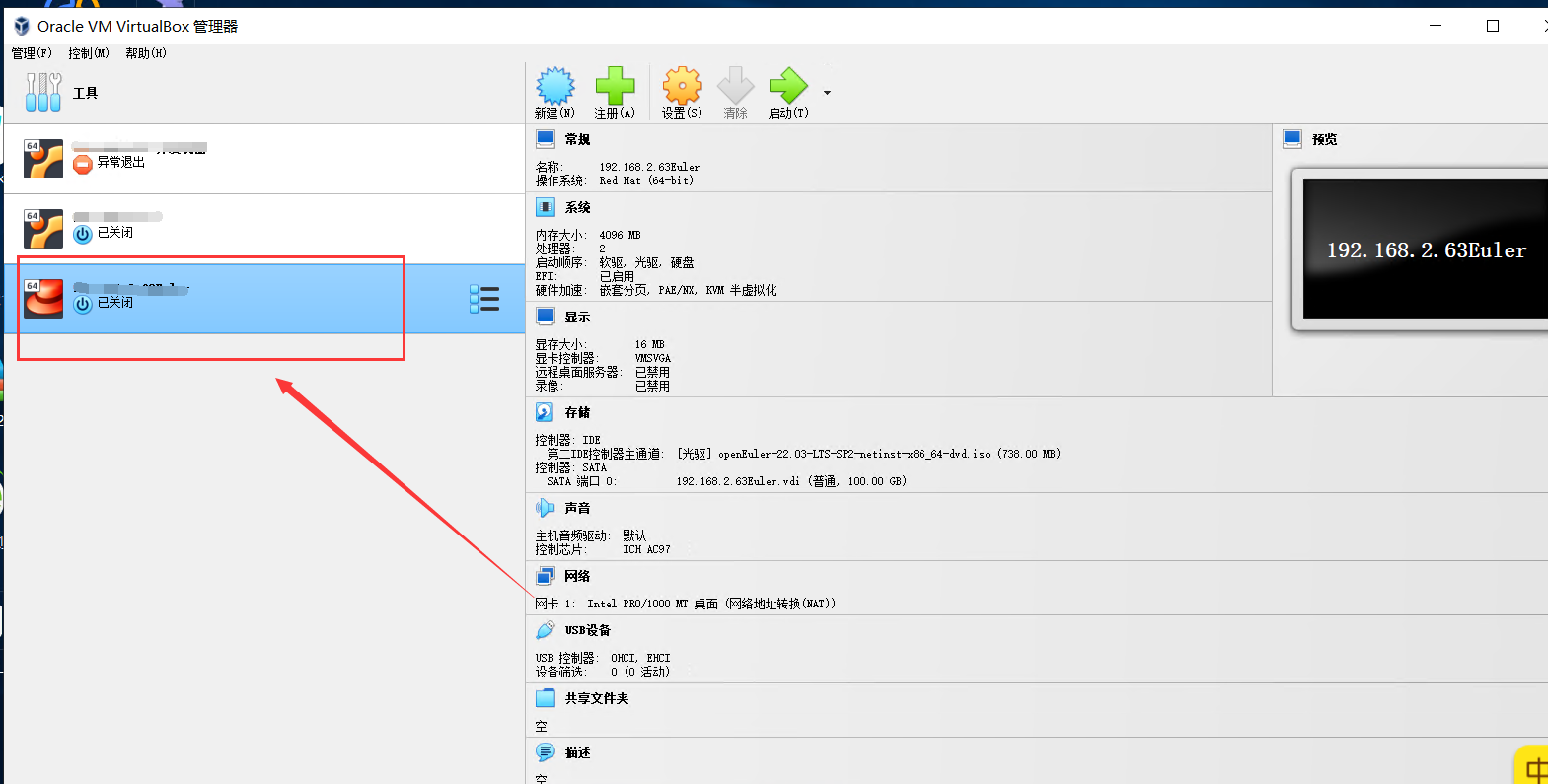Click the 描述 section header

[577, 753]
